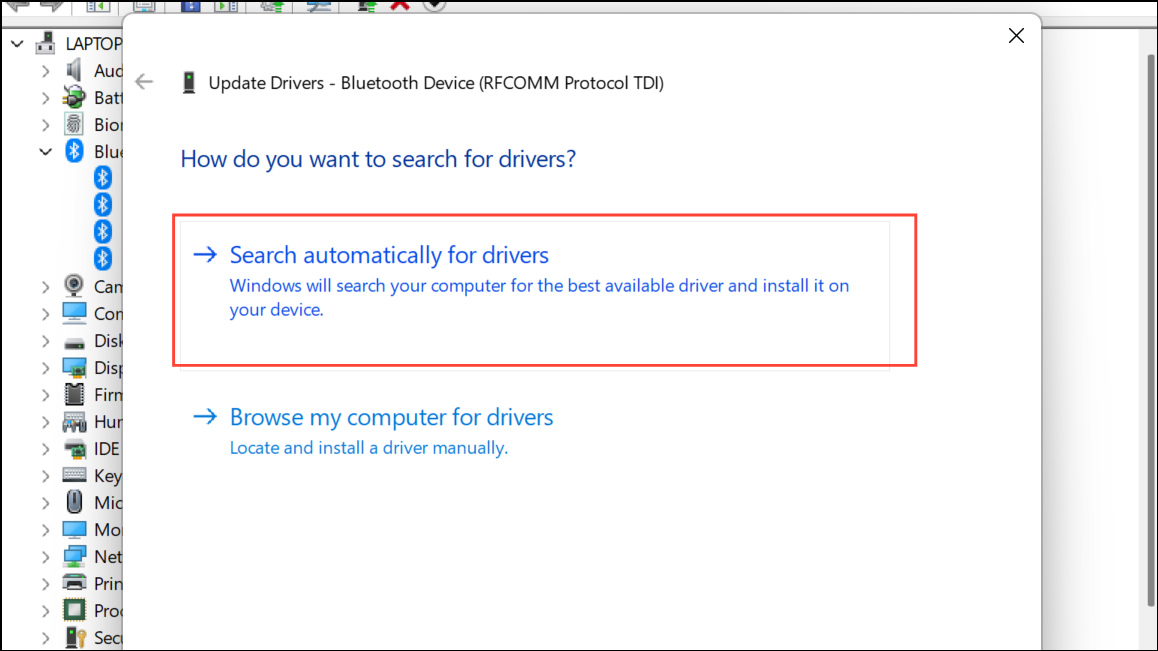Select the Disk drives entry in the tree
The height and width of the screenshot is (651, 1158).
click(x=75, y=340)
